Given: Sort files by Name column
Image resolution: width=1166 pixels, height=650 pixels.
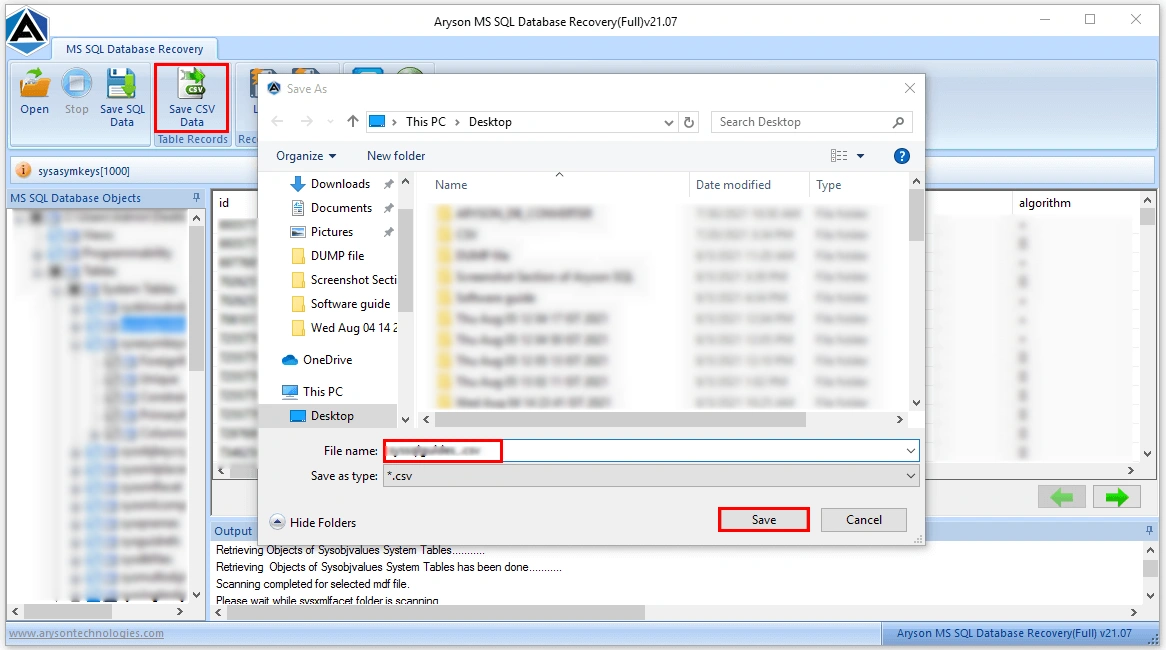Looking at the screenshot, I should coord(451,185).
